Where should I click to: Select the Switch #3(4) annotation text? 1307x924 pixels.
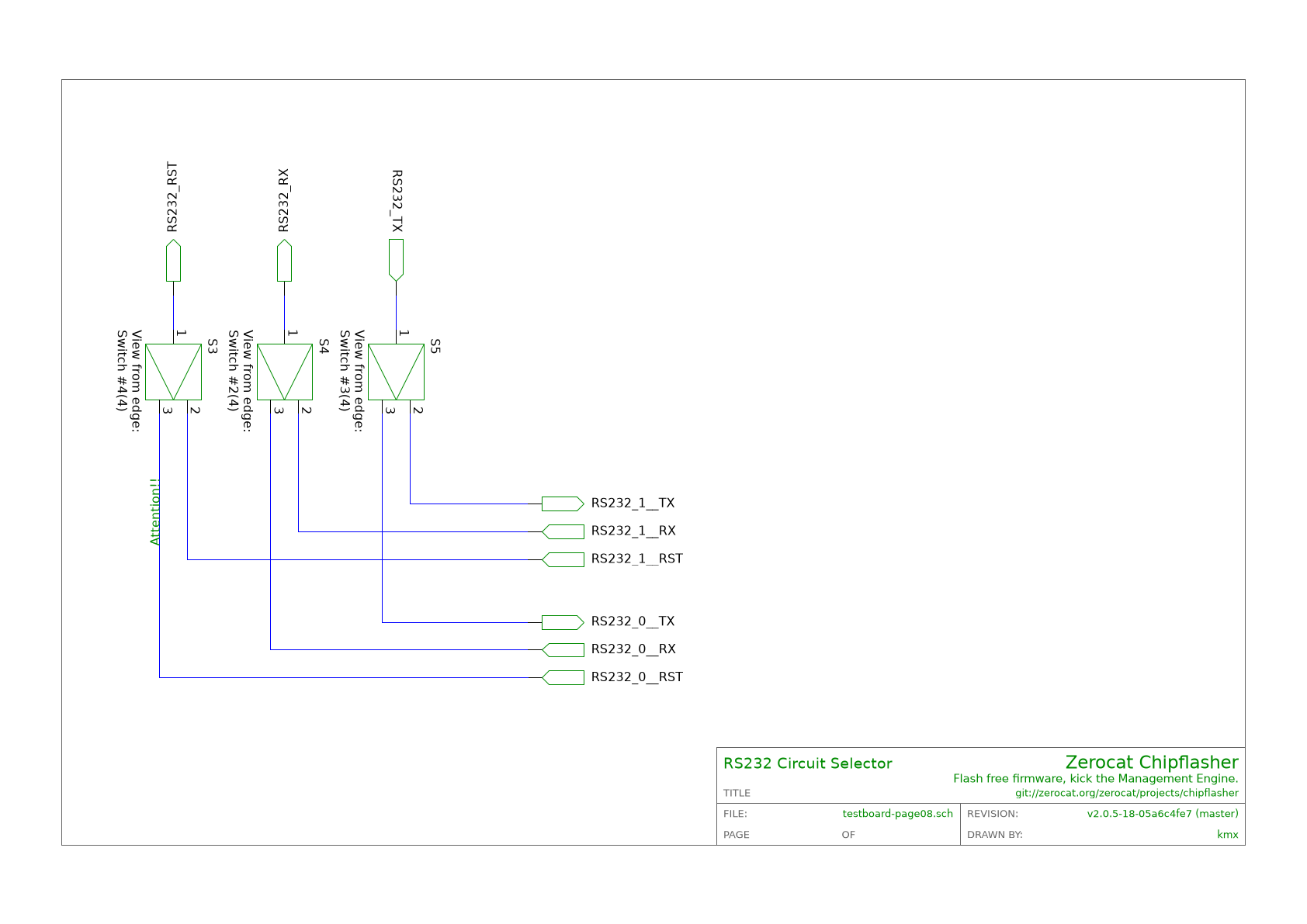[x=345, y=372]
